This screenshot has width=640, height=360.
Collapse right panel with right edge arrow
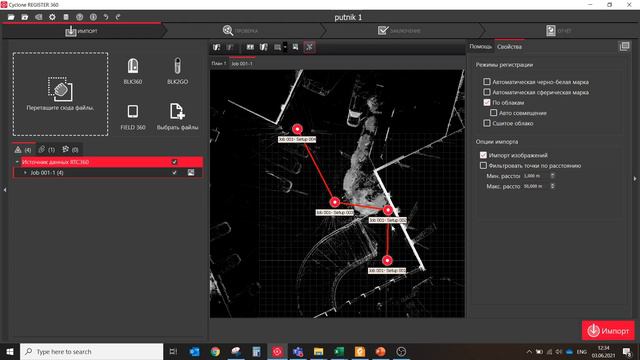[635, 179]
